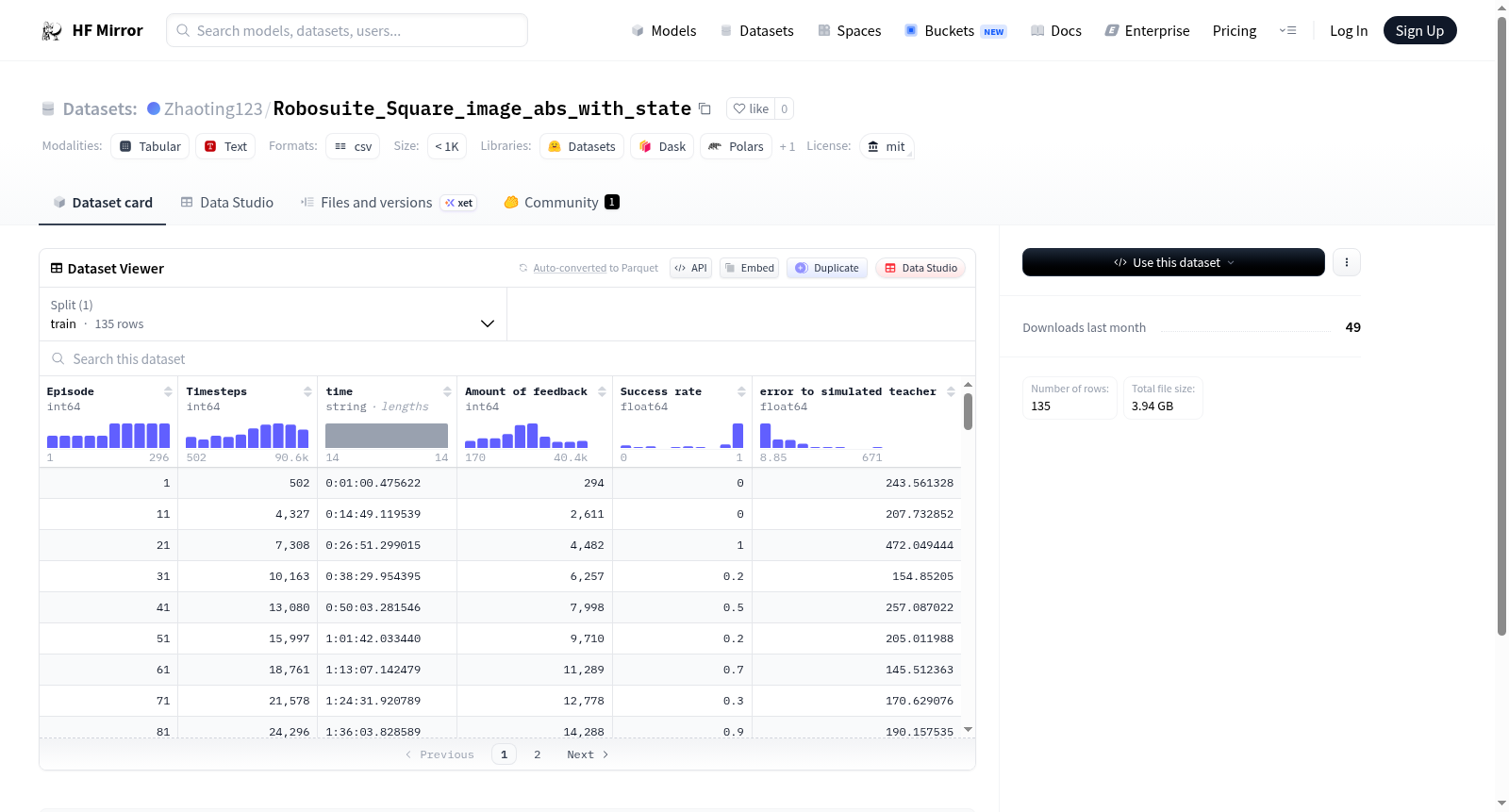The width and height of the screenshot is (1509, 812).
Task: Sort the Amount of feedback column
Action: click(x=602, y=391)
